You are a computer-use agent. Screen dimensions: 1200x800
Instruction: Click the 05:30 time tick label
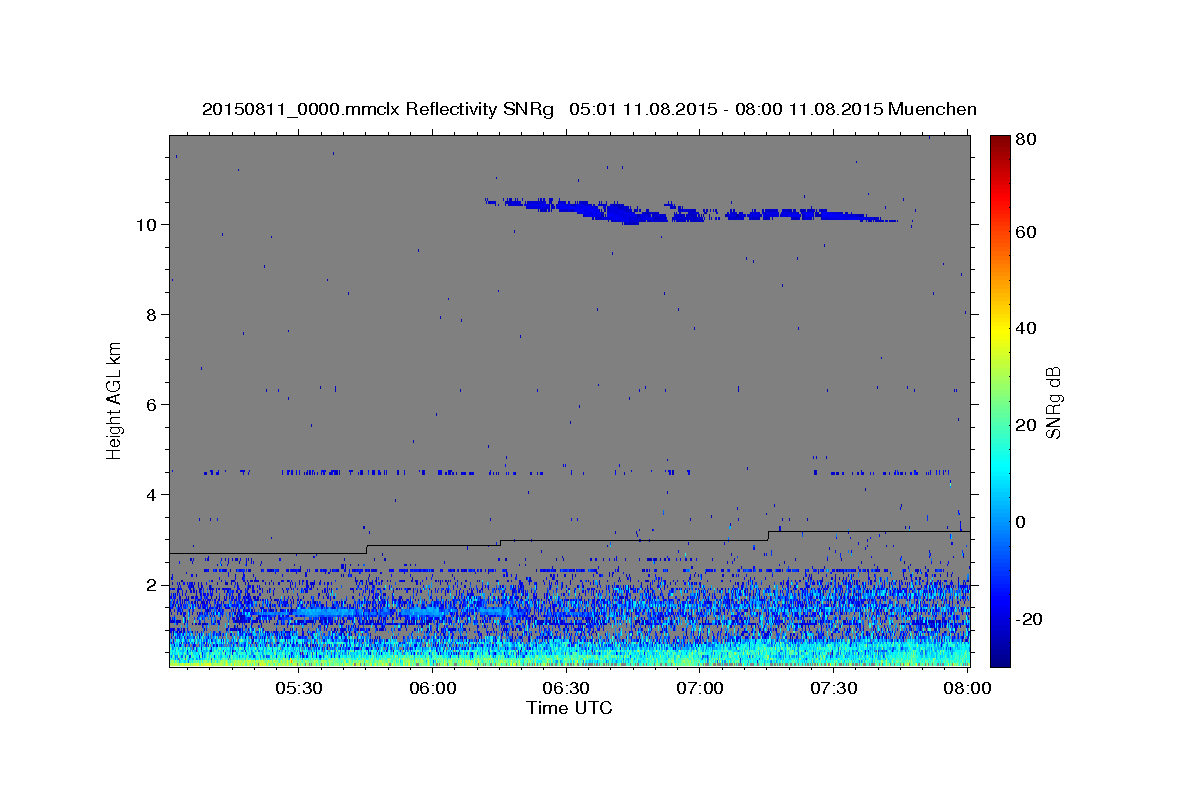coord(299,689)
